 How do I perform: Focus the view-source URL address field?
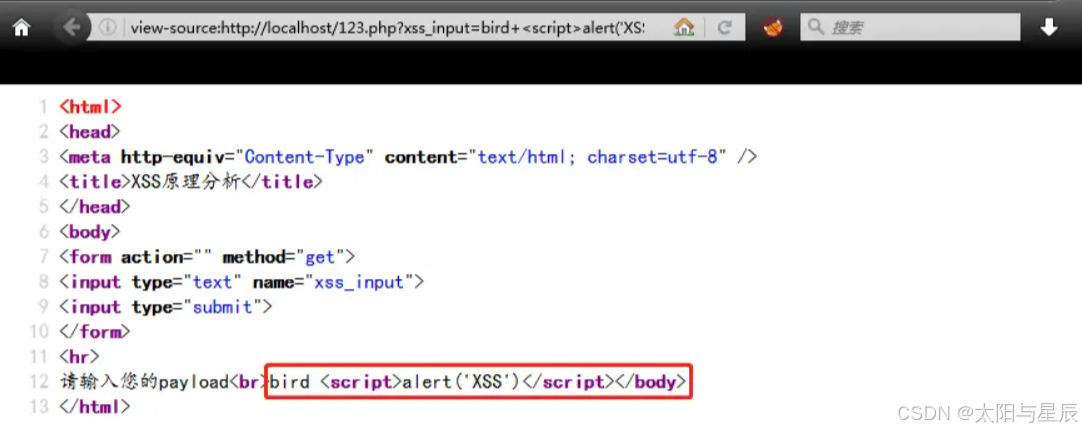pos(386,28)
